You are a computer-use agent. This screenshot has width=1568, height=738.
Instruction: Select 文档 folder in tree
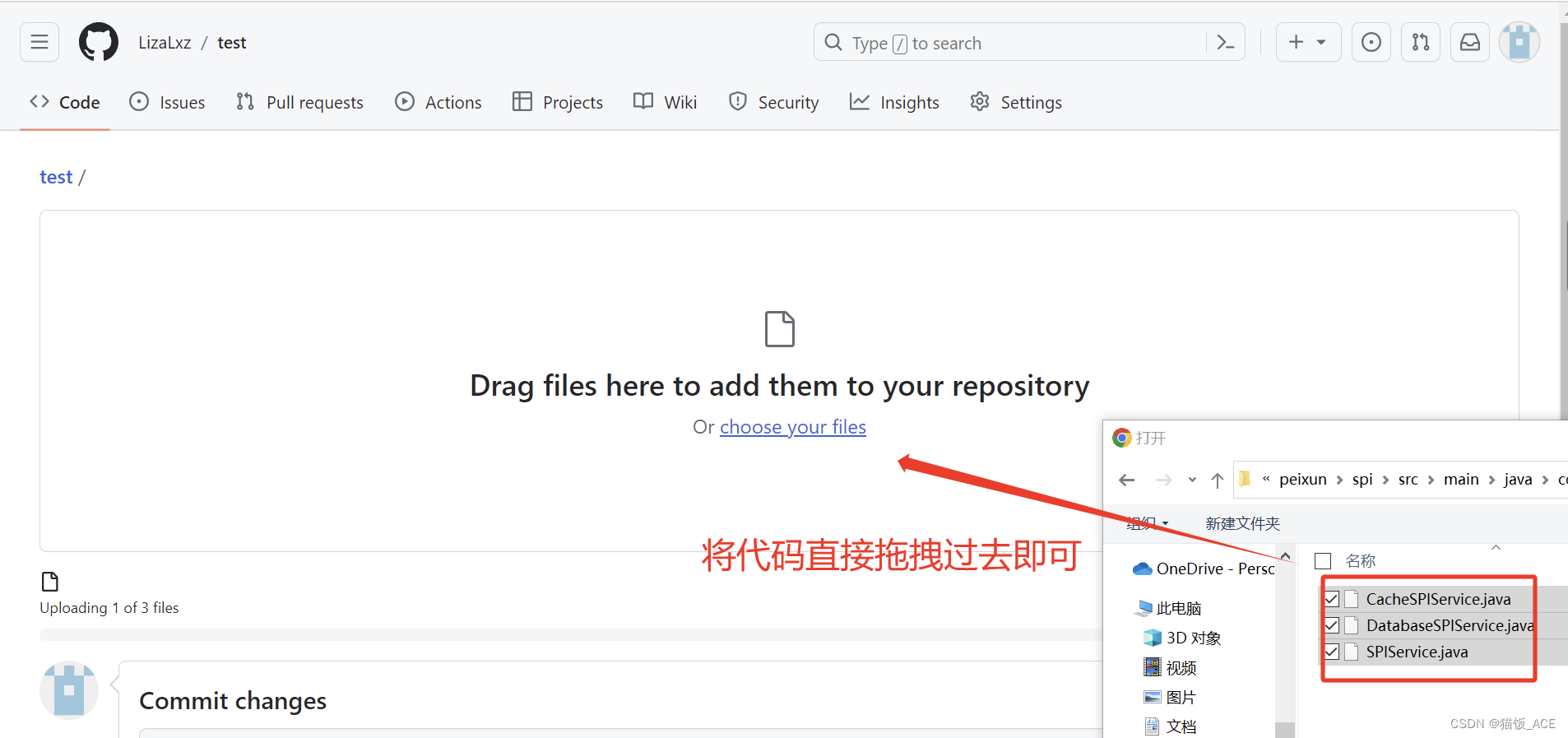[x=1171, y=726]
